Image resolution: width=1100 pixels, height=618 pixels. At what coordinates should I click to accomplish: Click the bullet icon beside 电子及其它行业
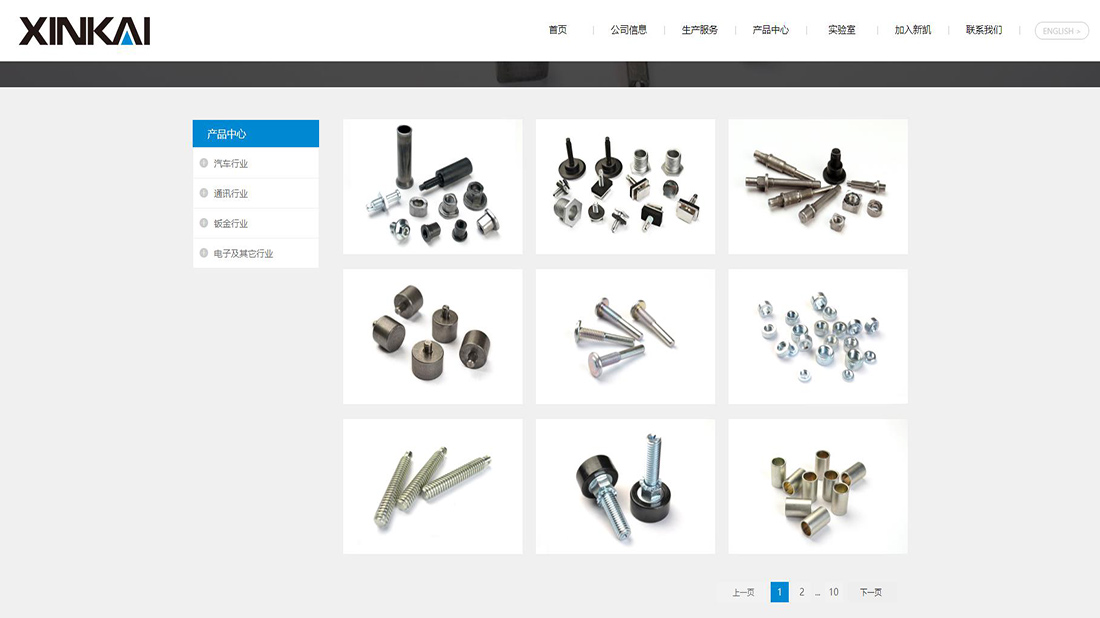[203, 253]
